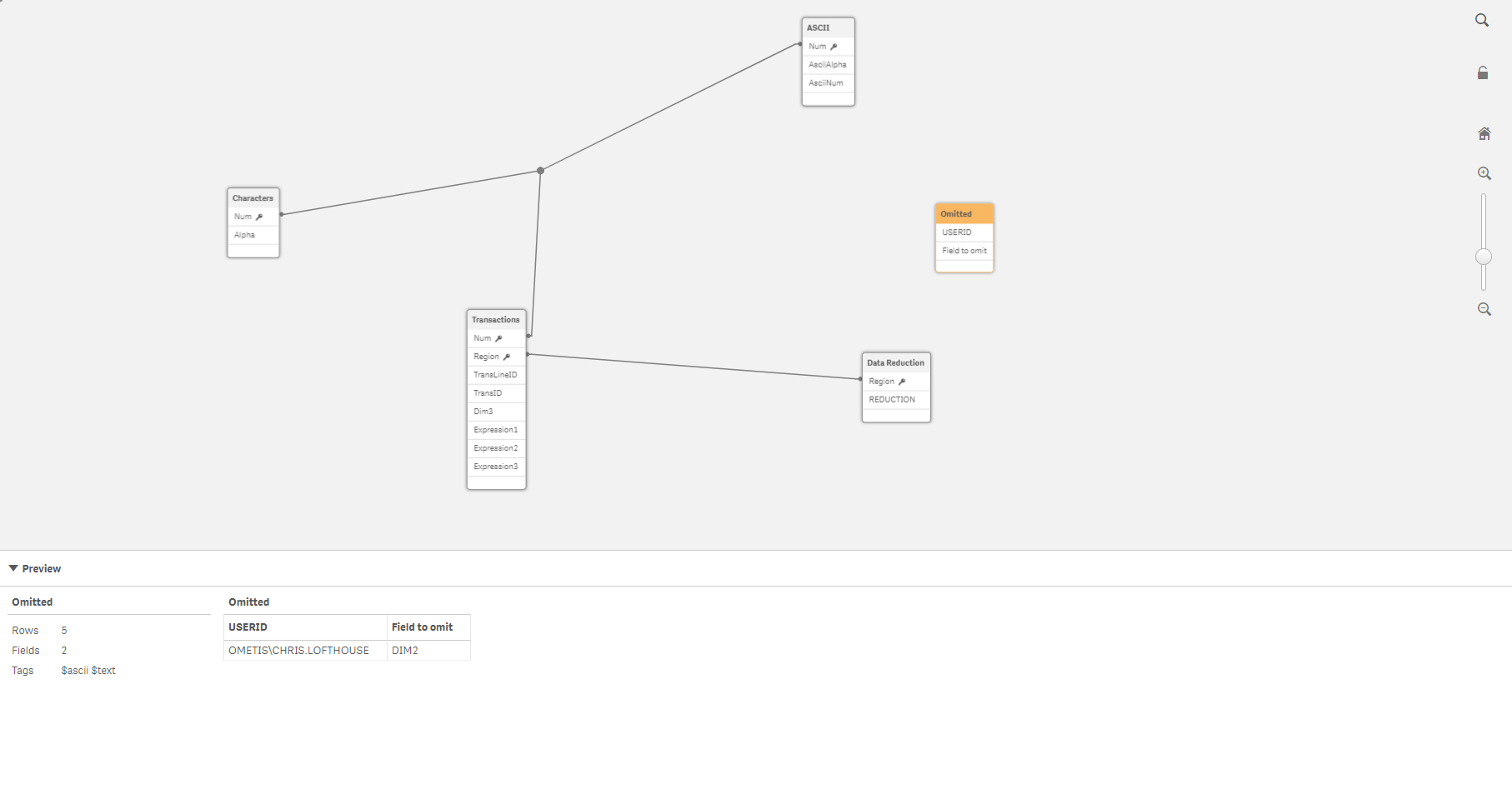The height and width of the screenshot is (804, 1512).
Task: Select the AsciiAlpha field in ASCII table
Action: 827,64
